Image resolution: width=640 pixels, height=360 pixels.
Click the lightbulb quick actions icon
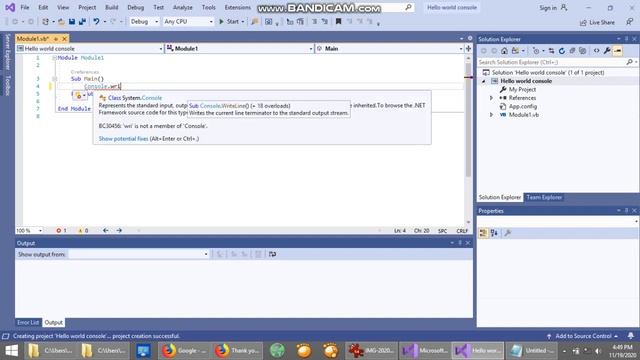tap(79, 96)
